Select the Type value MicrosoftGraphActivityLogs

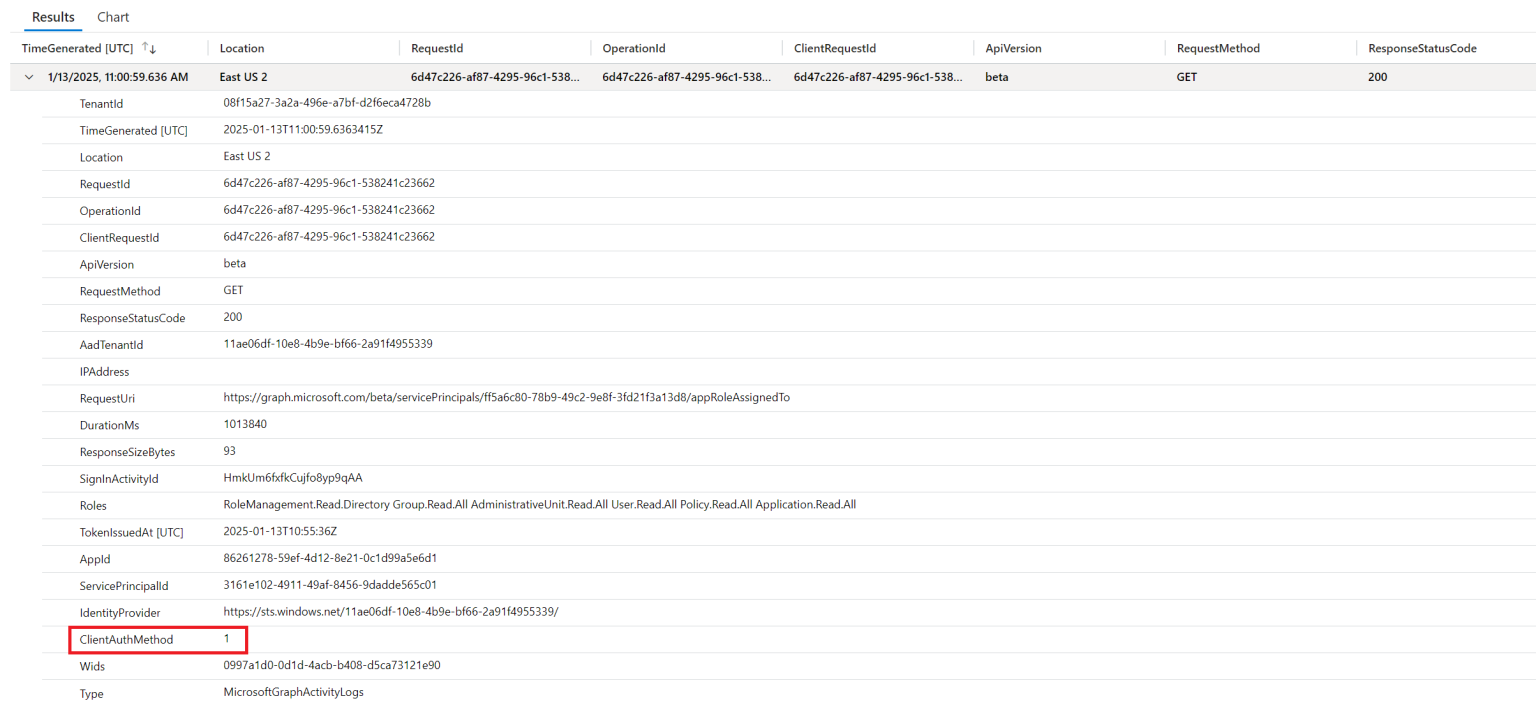[293, 692]
